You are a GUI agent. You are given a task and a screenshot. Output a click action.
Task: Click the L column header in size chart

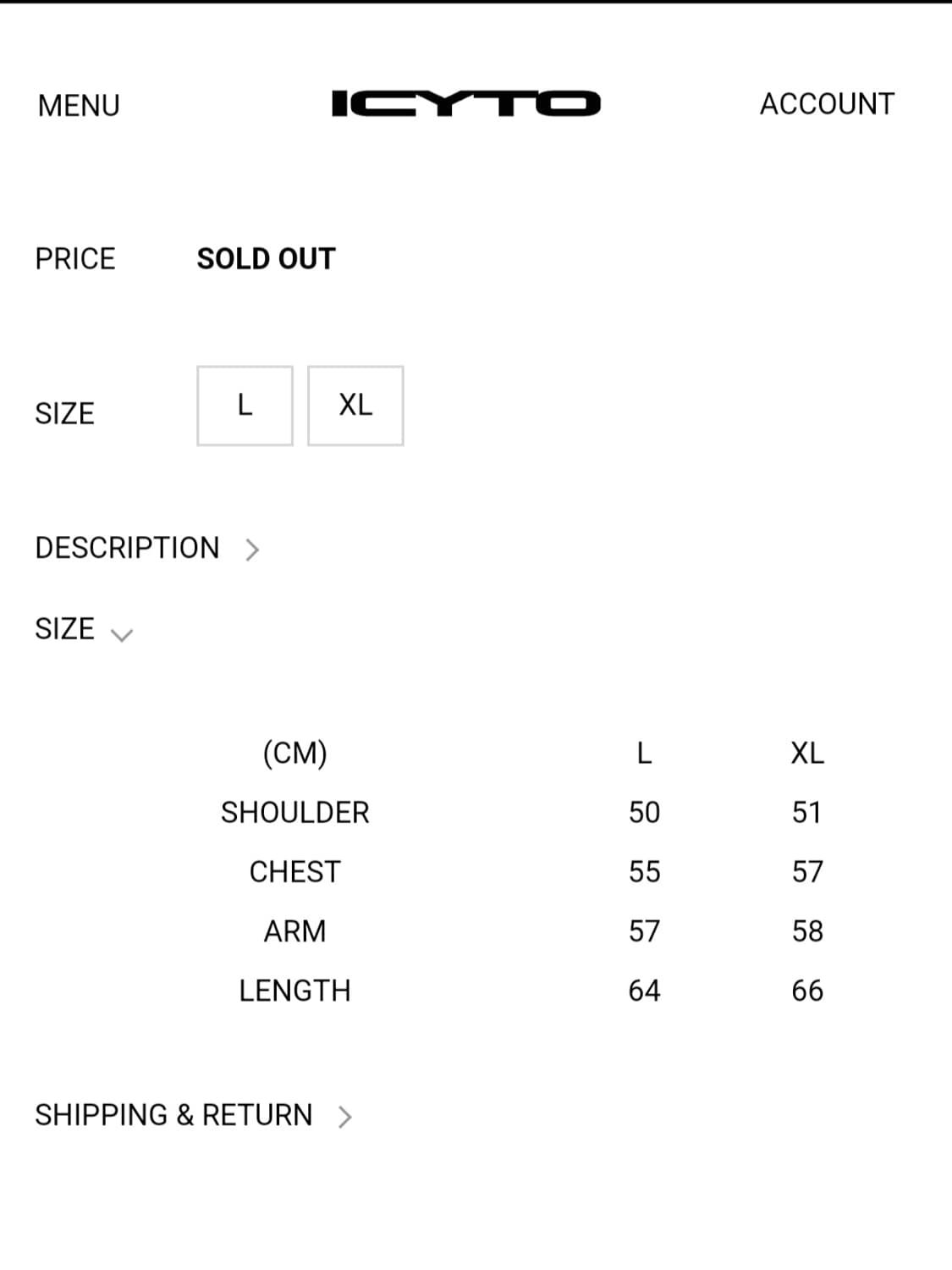tap(644, 753)
